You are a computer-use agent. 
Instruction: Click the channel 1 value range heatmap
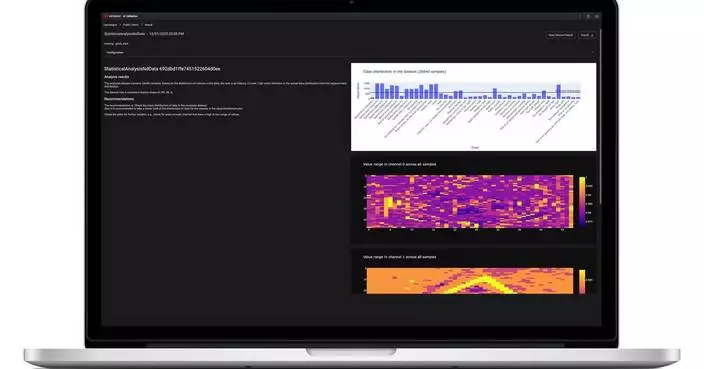coord(470,281)
